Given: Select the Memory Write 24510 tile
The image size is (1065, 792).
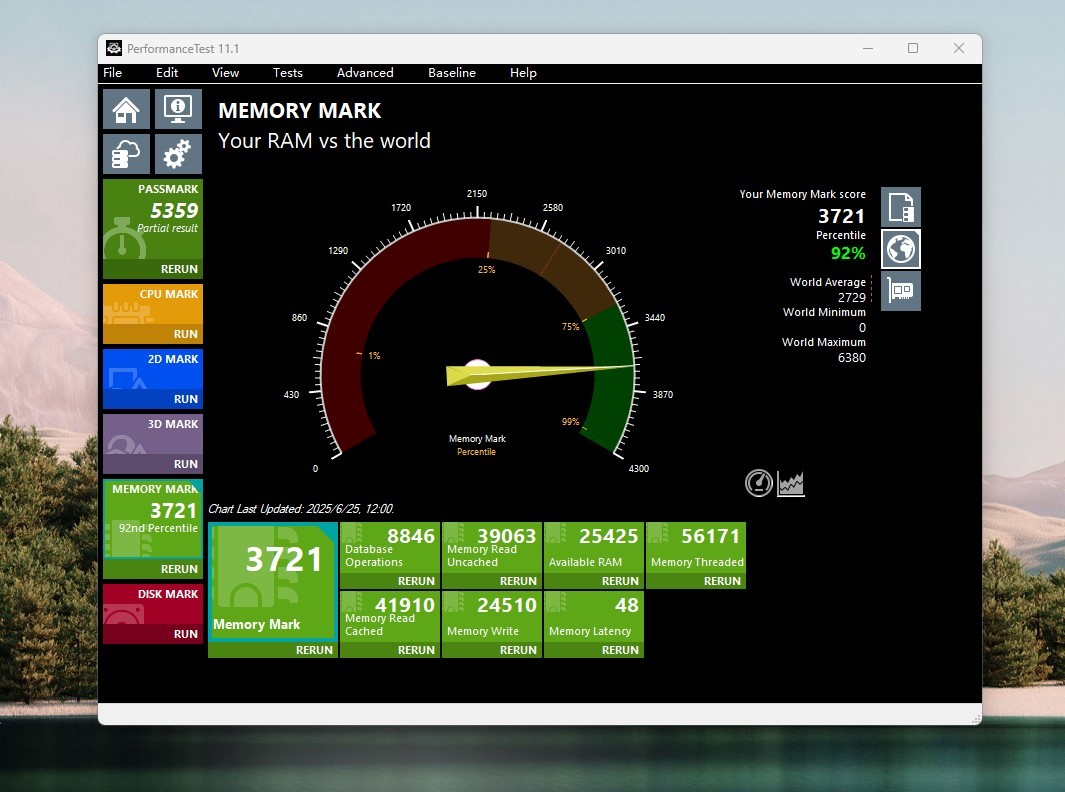Looking at the screenshot, I should tap(492, 617).
